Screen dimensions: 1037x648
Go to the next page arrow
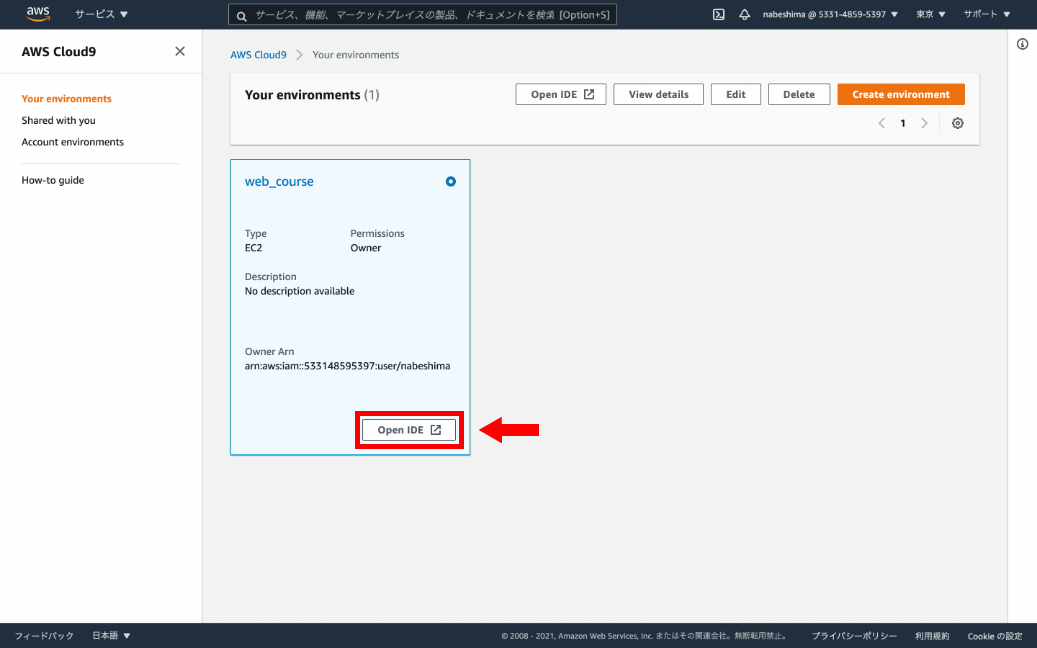925,123
